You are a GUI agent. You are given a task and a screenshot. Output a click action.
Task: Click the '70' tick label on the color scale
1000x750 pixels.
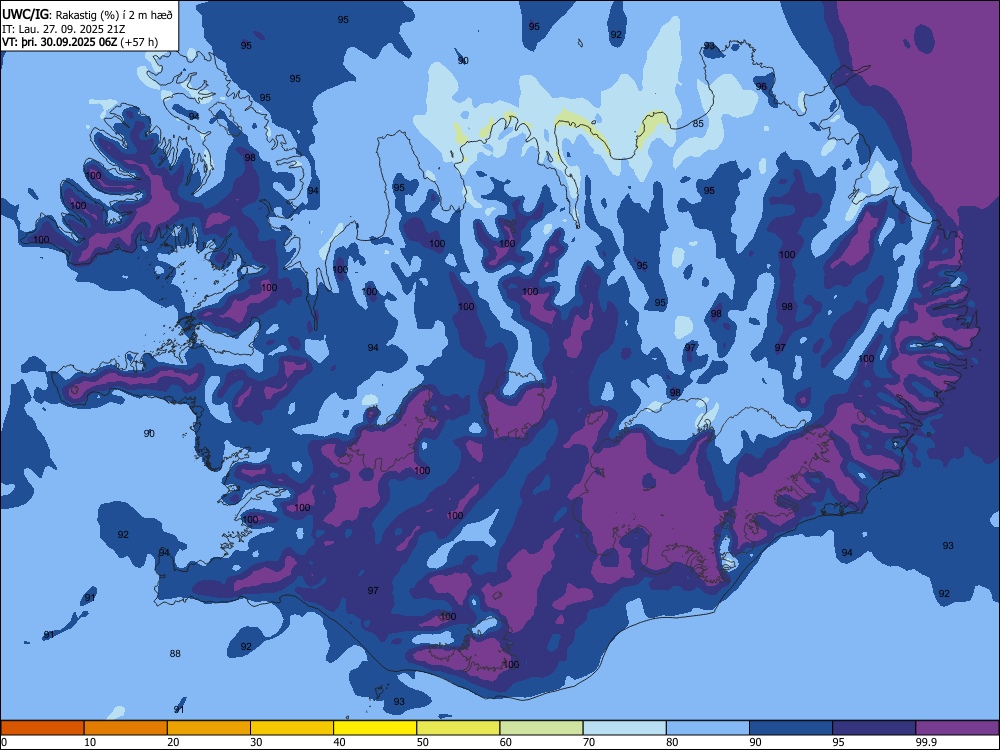pos(589,742)
